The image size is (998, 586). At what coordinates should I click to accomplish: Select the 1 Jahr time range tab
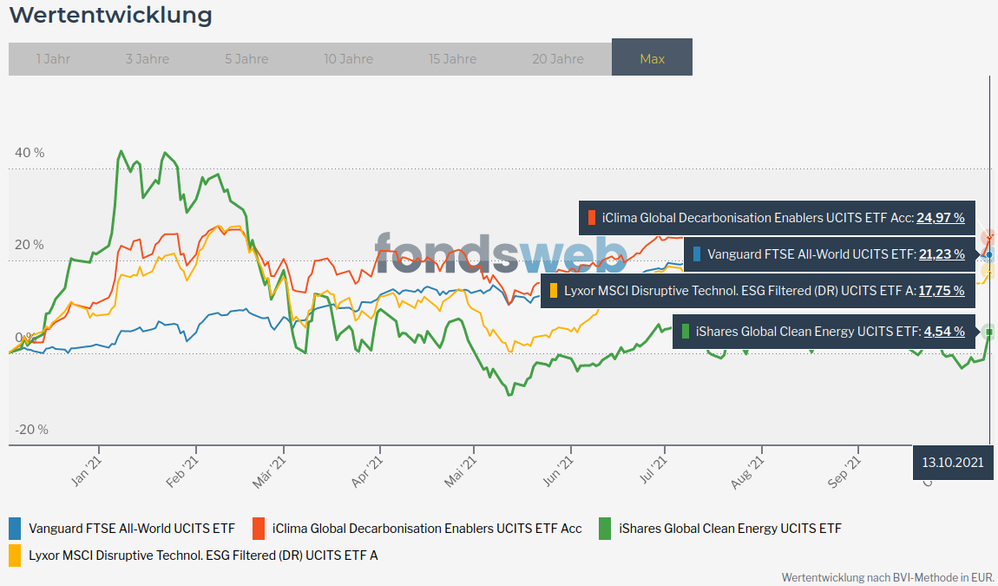53,59
